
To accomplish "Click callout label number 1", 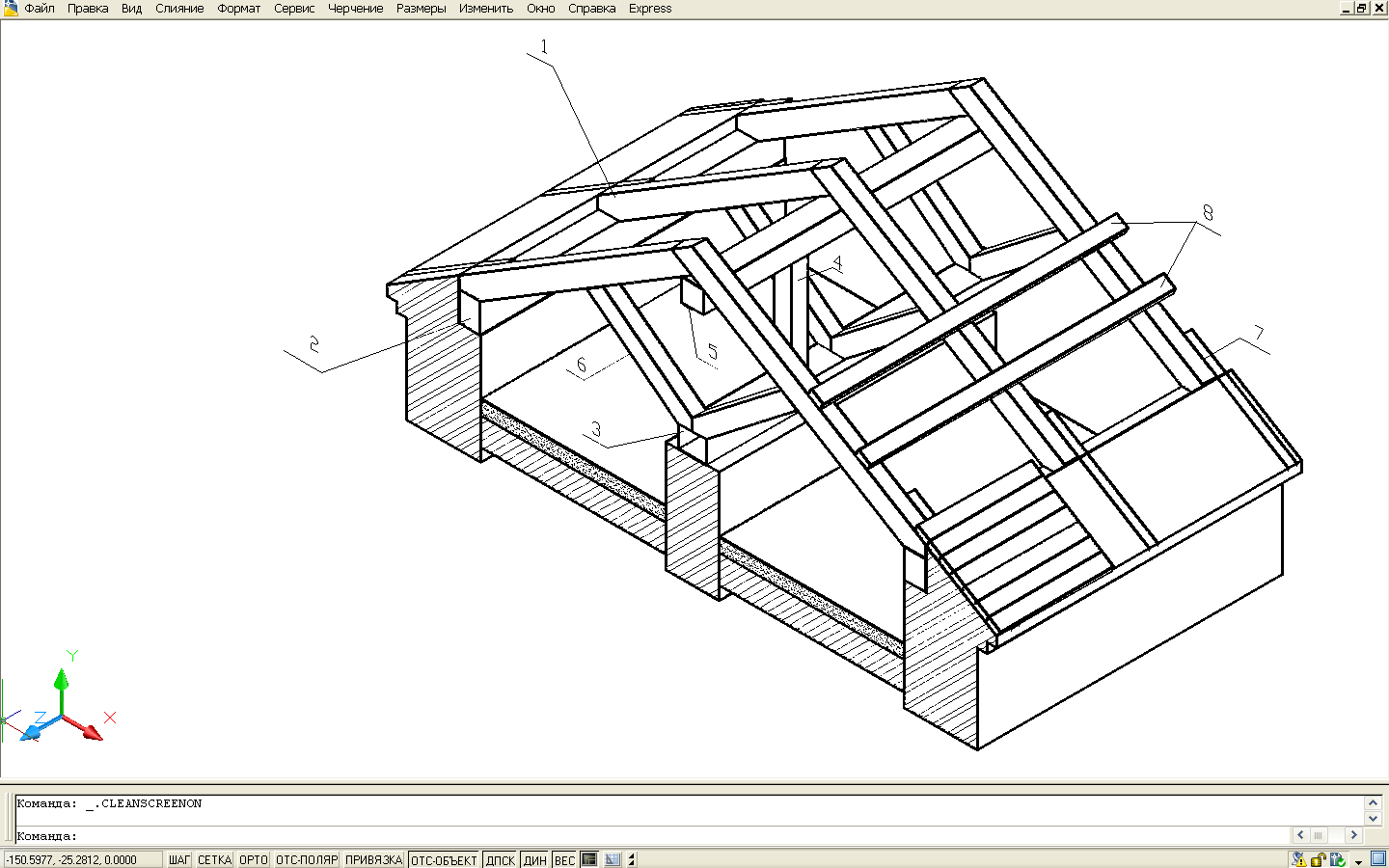I will pos(544,46).
